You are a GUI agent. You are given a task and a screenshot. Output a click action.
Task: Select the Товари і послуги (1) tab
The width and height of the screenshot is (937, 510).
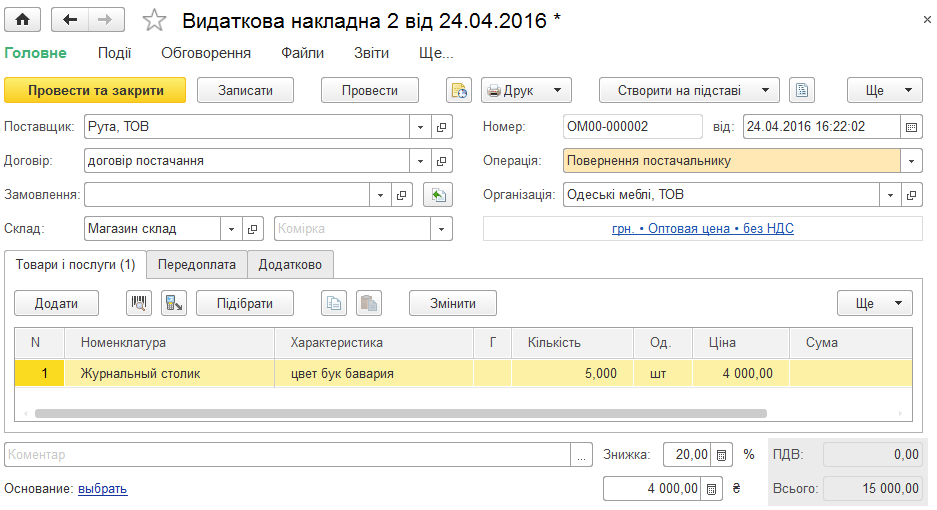[75, 265]
